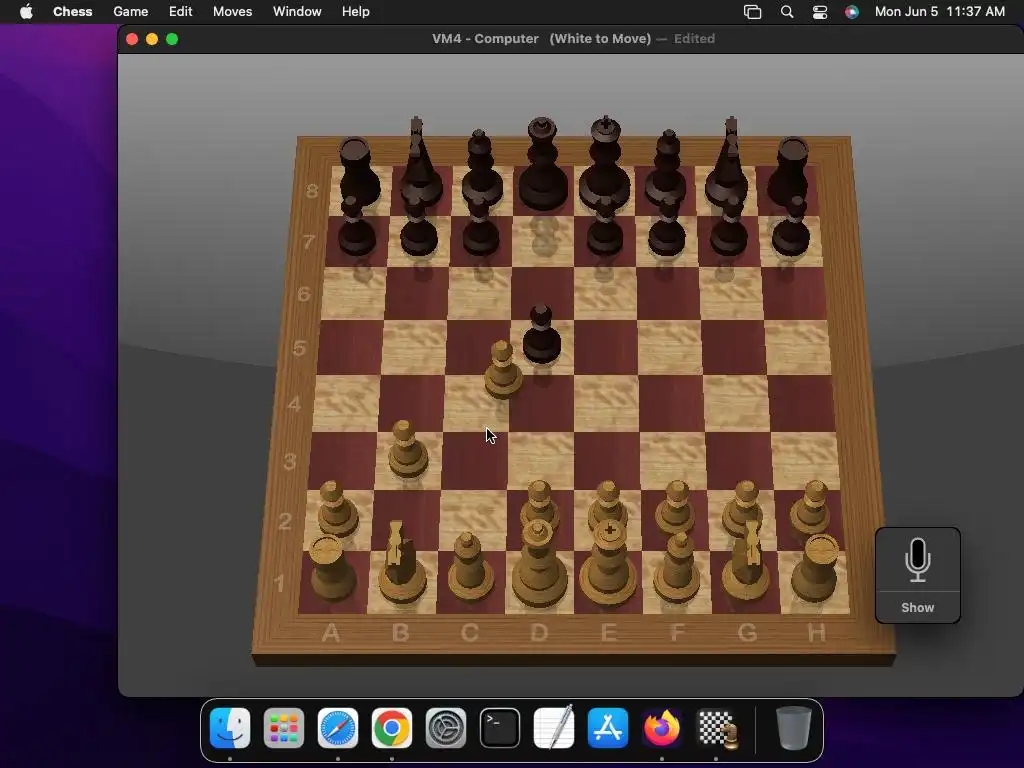Screen dimensions: 1024x768
Task: Click the Show button under microphone
Action: pos(918,607)
